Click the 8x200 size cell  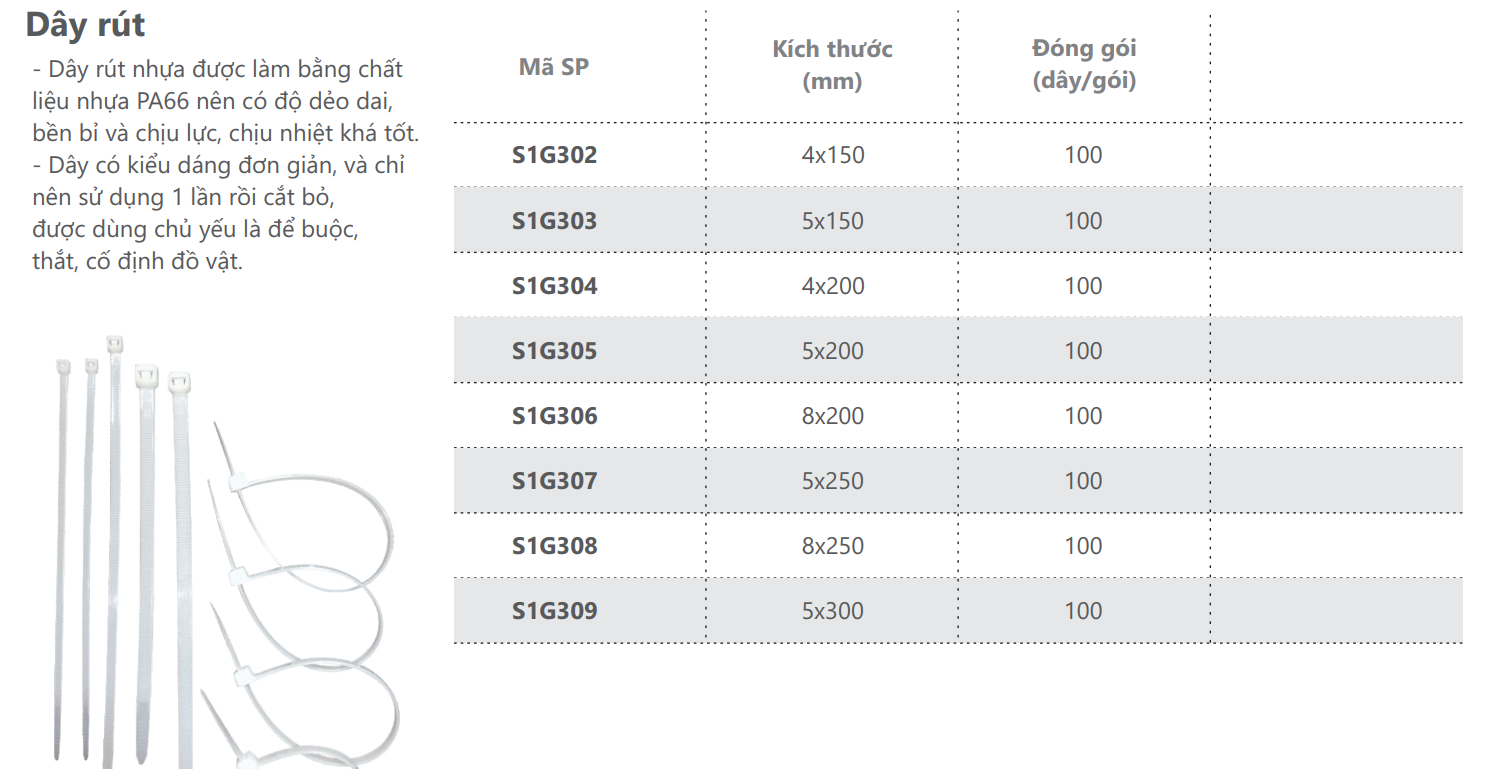833,416
